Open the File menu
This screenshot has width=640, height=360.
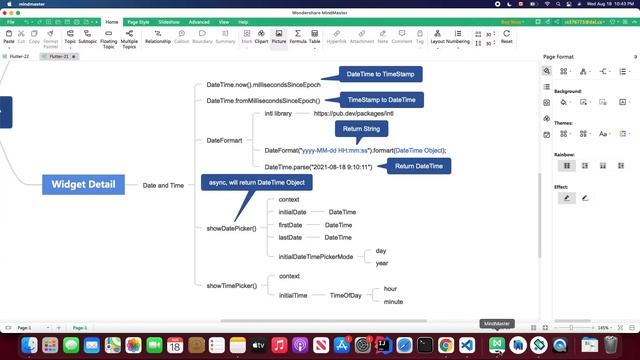point(11,22)
